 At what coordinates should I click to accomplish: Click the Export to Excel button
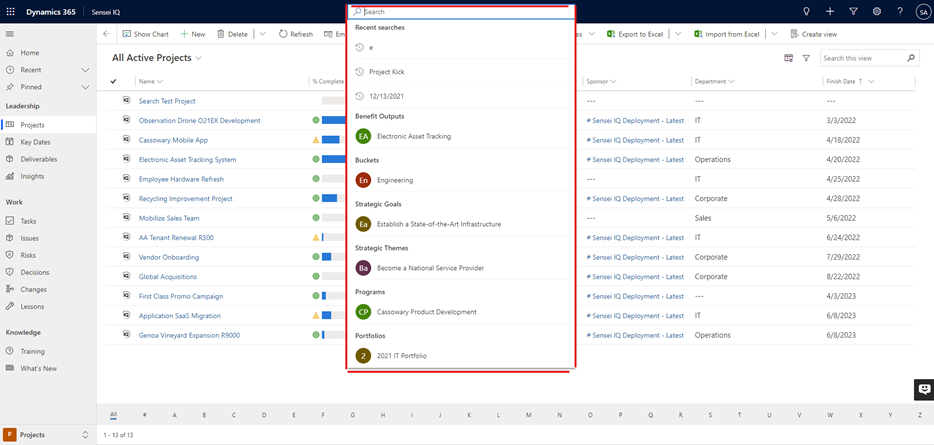635,34
